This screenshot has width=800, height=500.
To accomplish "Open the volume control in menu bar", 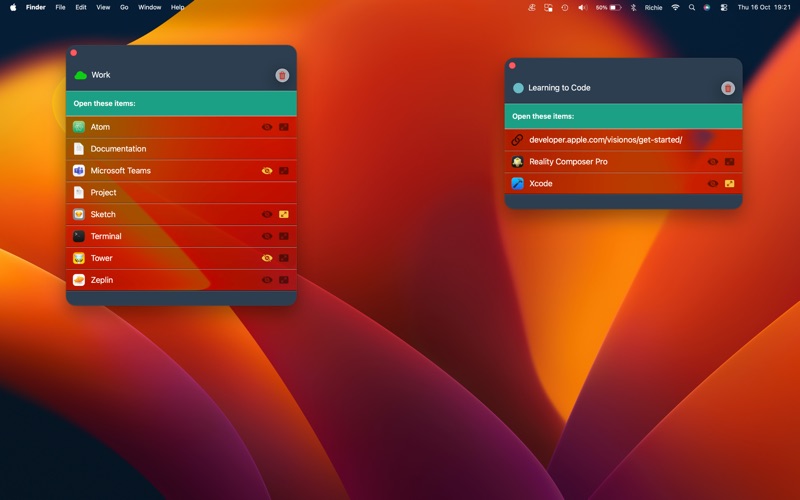I will point(583,8).
